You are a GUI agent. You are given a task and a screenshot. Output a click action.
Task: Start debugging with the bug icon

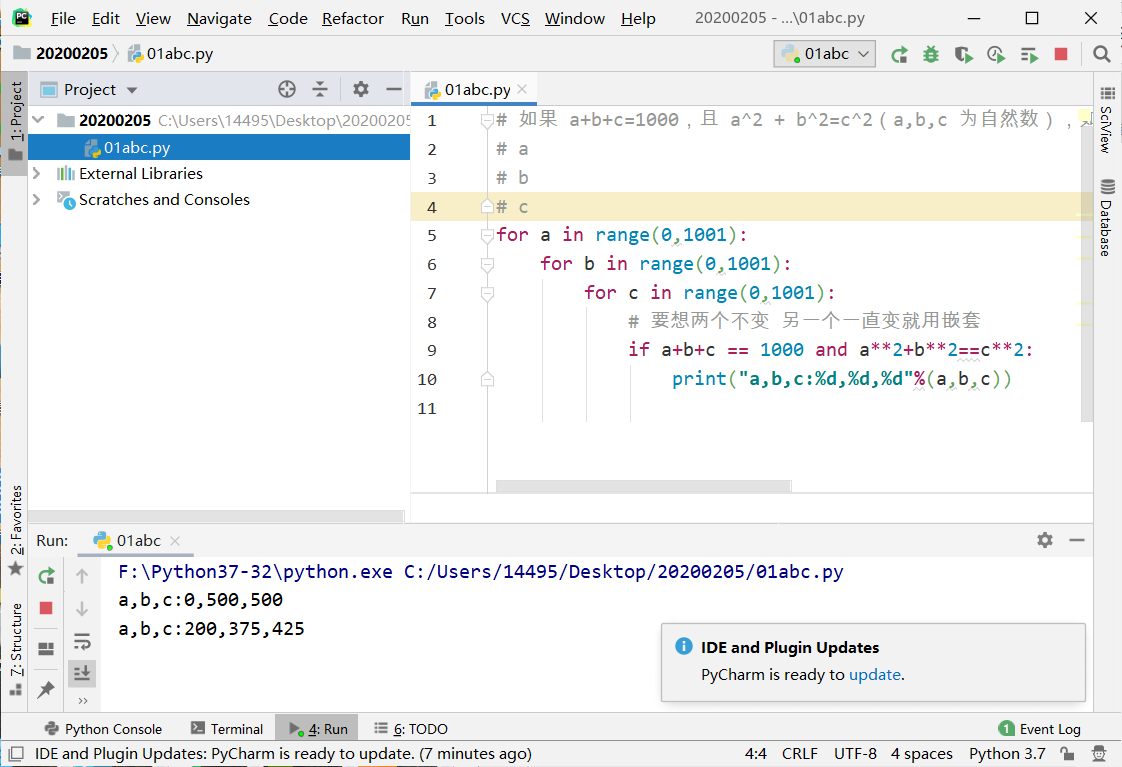click(931, 54)
